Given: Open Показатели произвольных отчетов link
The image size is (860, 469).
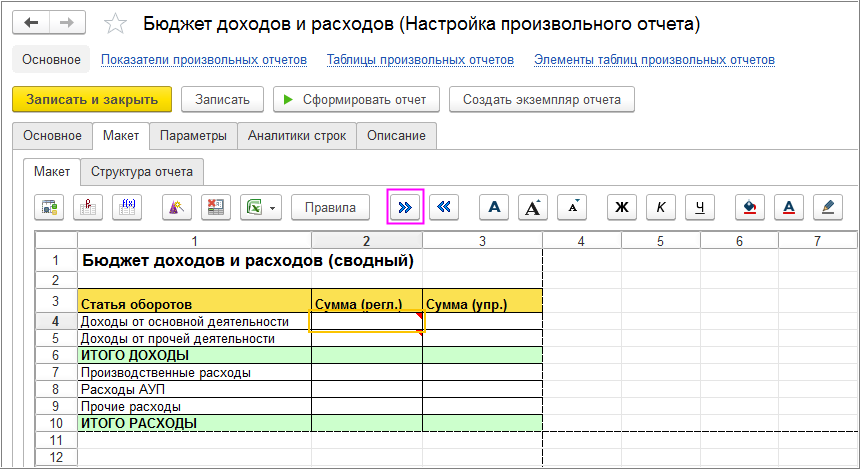Looking at the screenshot, I should click(203, 60).
